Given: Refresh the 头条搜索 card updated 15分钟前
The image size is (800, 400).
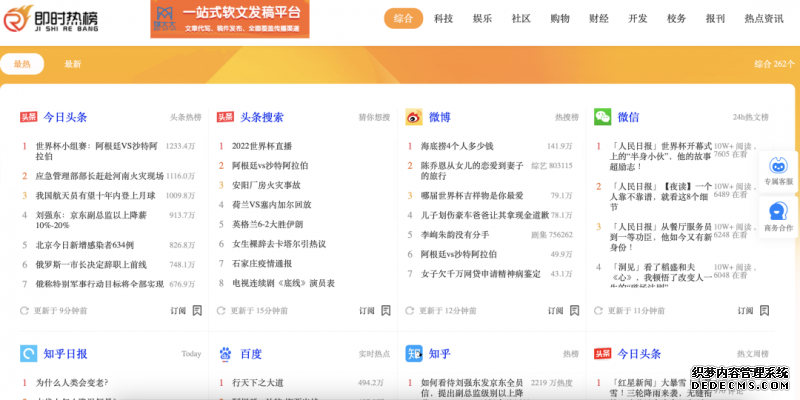Looking at the screenshot, I should coord(221,310).
